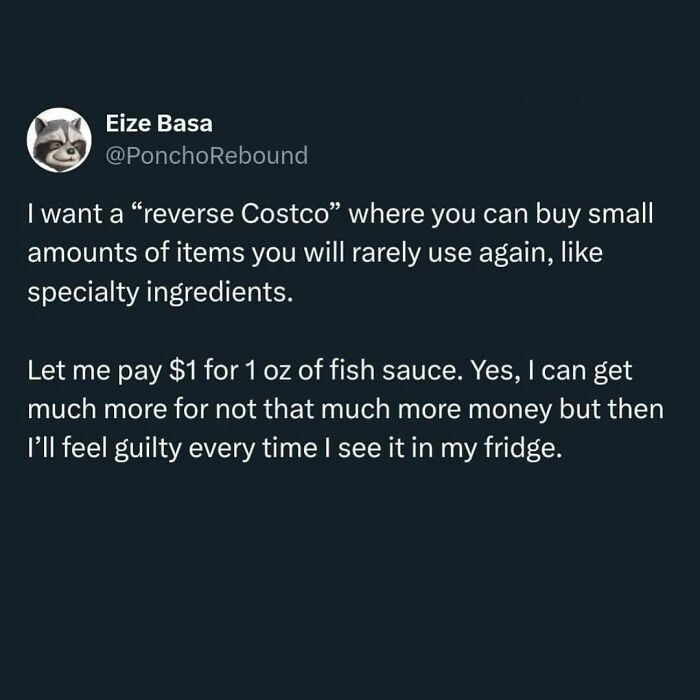Click "Let me pay" starting the second paragraph

[93, 374]
